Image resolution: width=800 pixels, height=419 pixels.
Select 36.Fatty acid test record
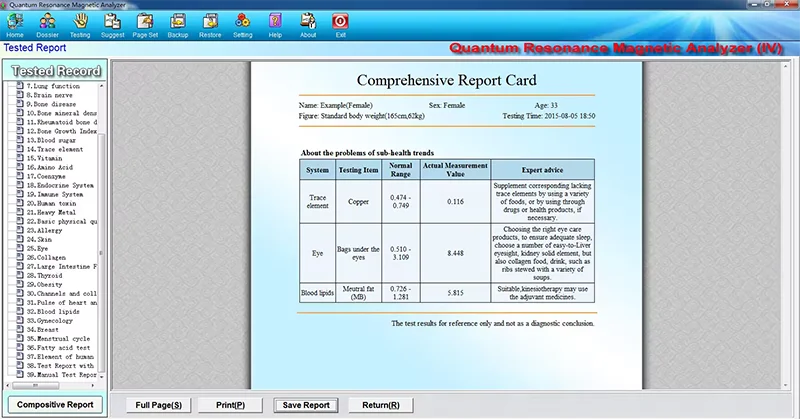pyautogui.click(x=58, y=348)
